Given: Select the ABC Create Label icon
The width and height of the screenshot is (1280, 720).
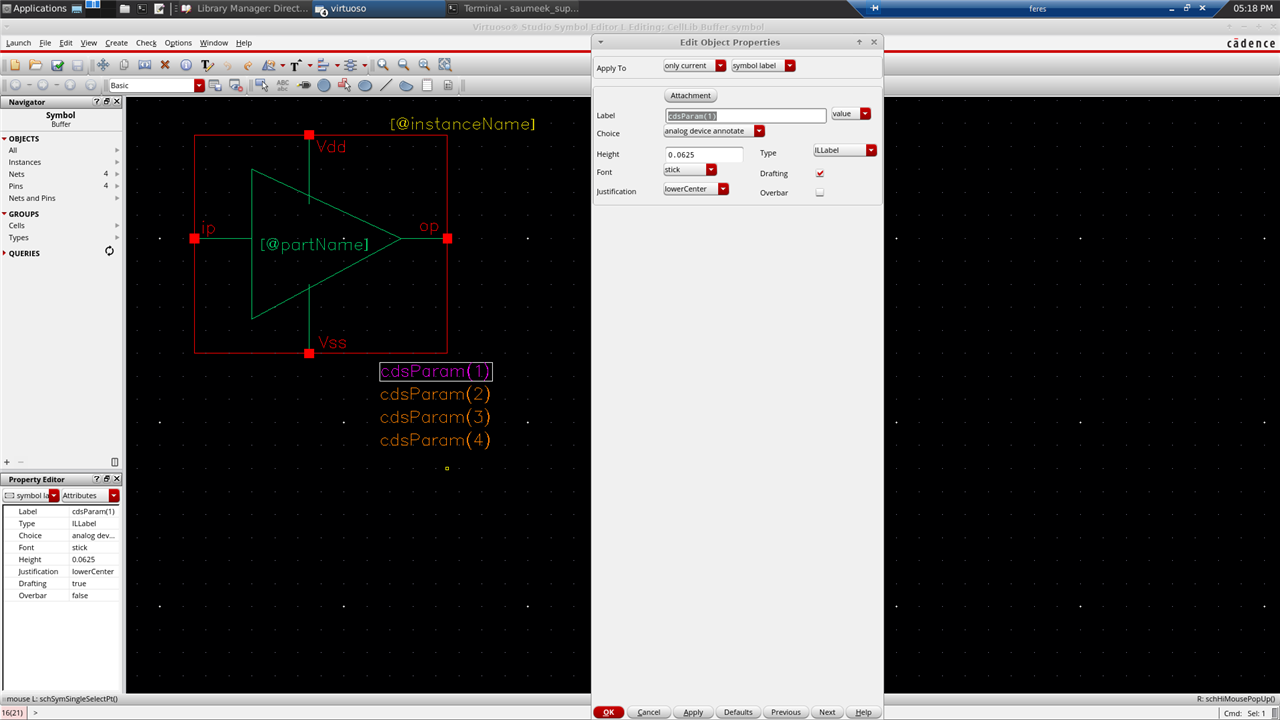Looking at the screenshot, I should click(x=283, y=85).
